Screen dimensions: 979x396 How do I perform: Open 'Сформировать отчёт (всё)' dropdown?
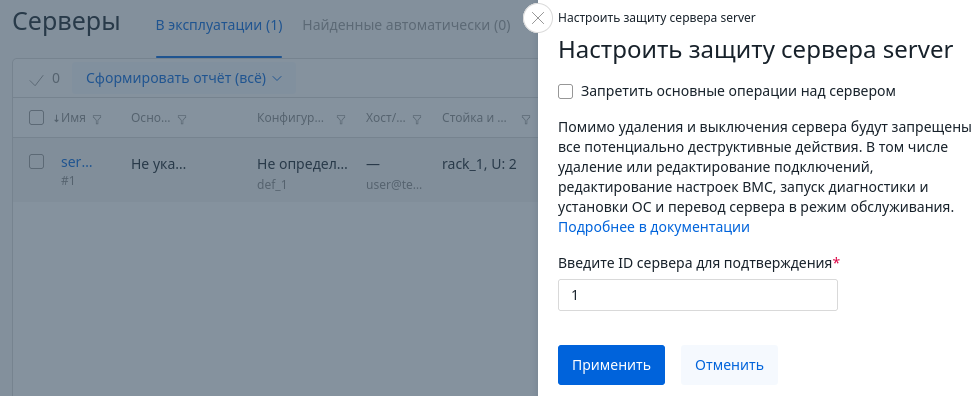coord(184,79)
